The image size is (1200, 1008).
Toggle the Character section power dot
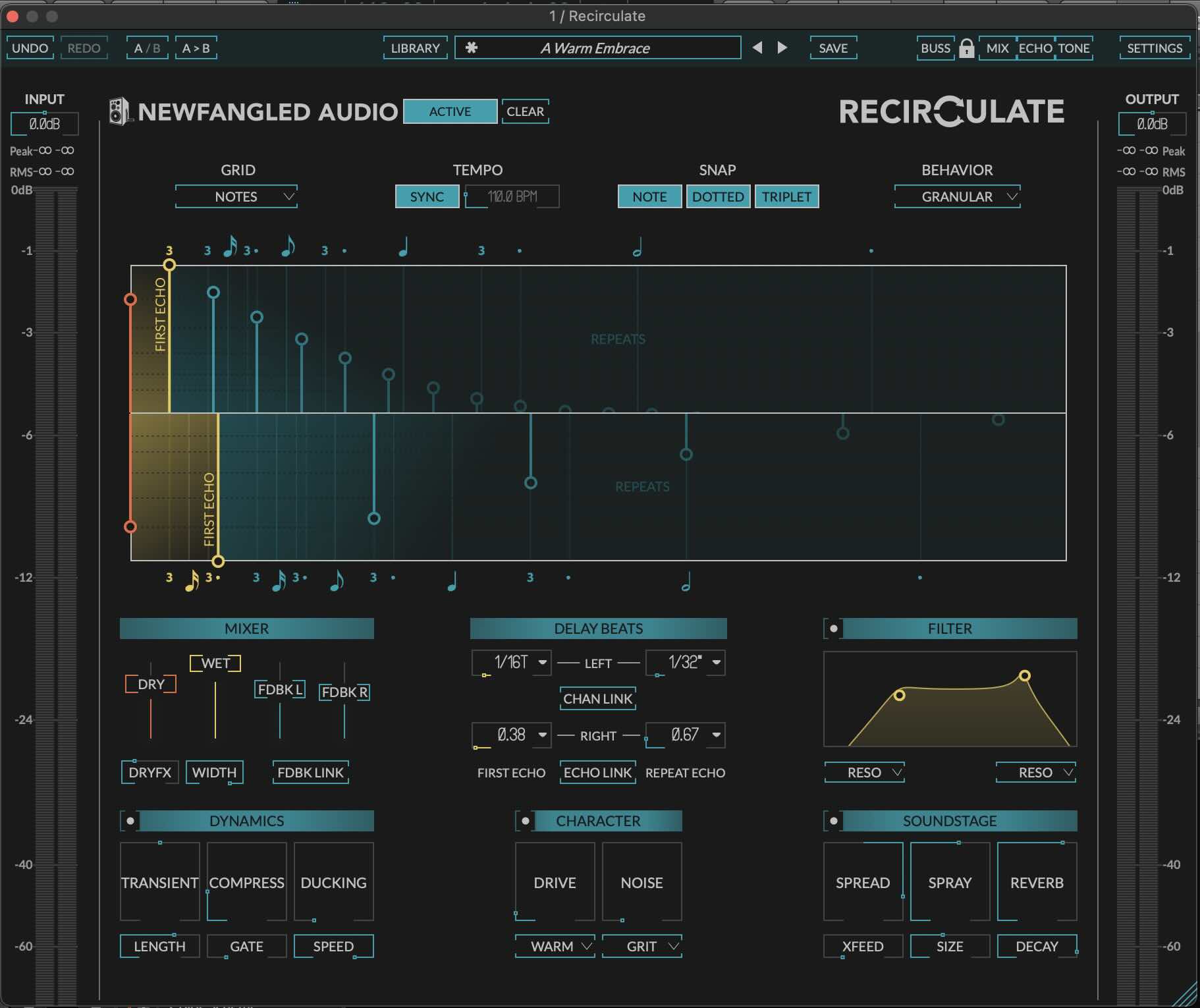525,821
